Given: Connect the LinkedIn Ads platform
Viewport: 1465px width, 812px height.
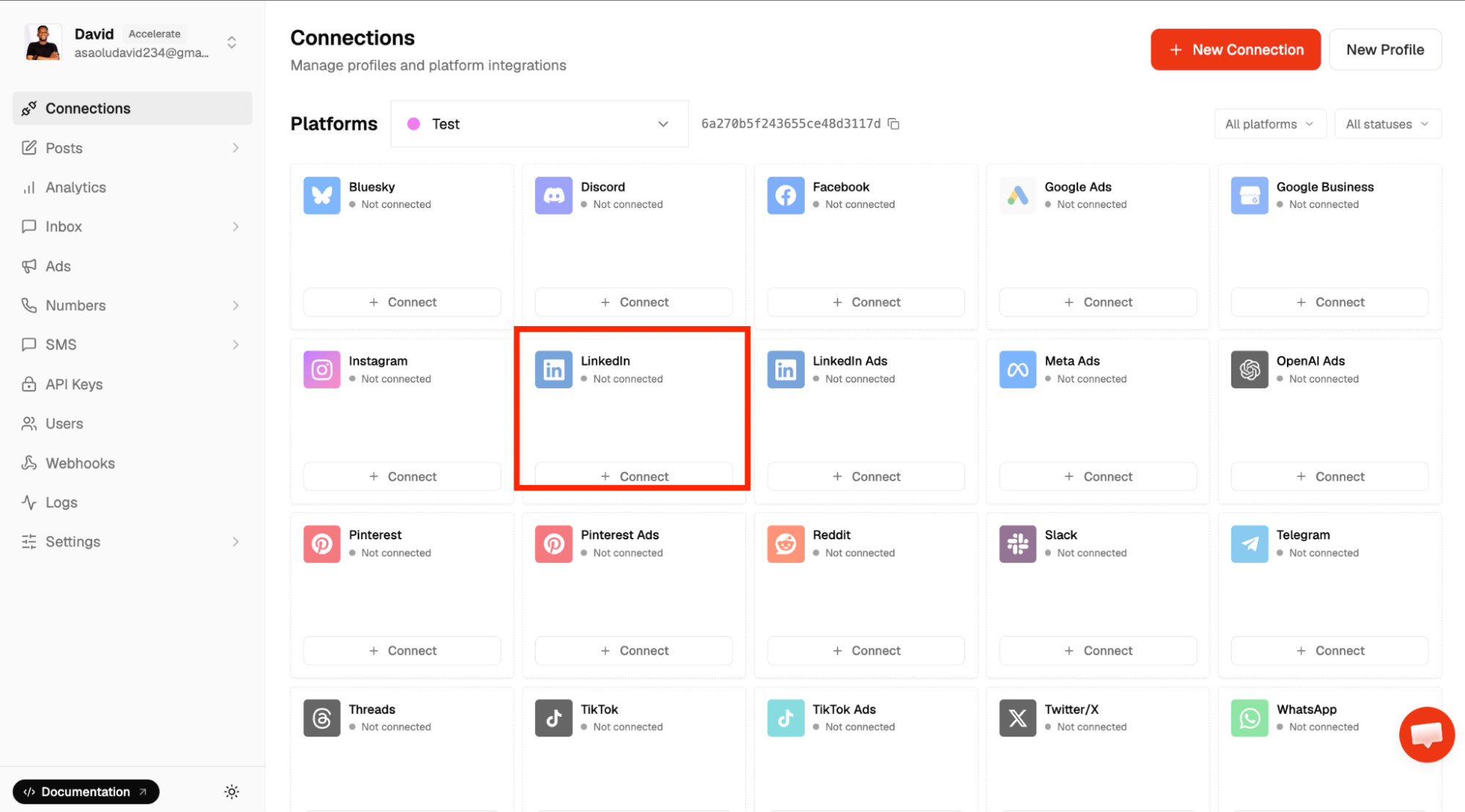Looking at the screenshot, I should [x=866, y=476].
